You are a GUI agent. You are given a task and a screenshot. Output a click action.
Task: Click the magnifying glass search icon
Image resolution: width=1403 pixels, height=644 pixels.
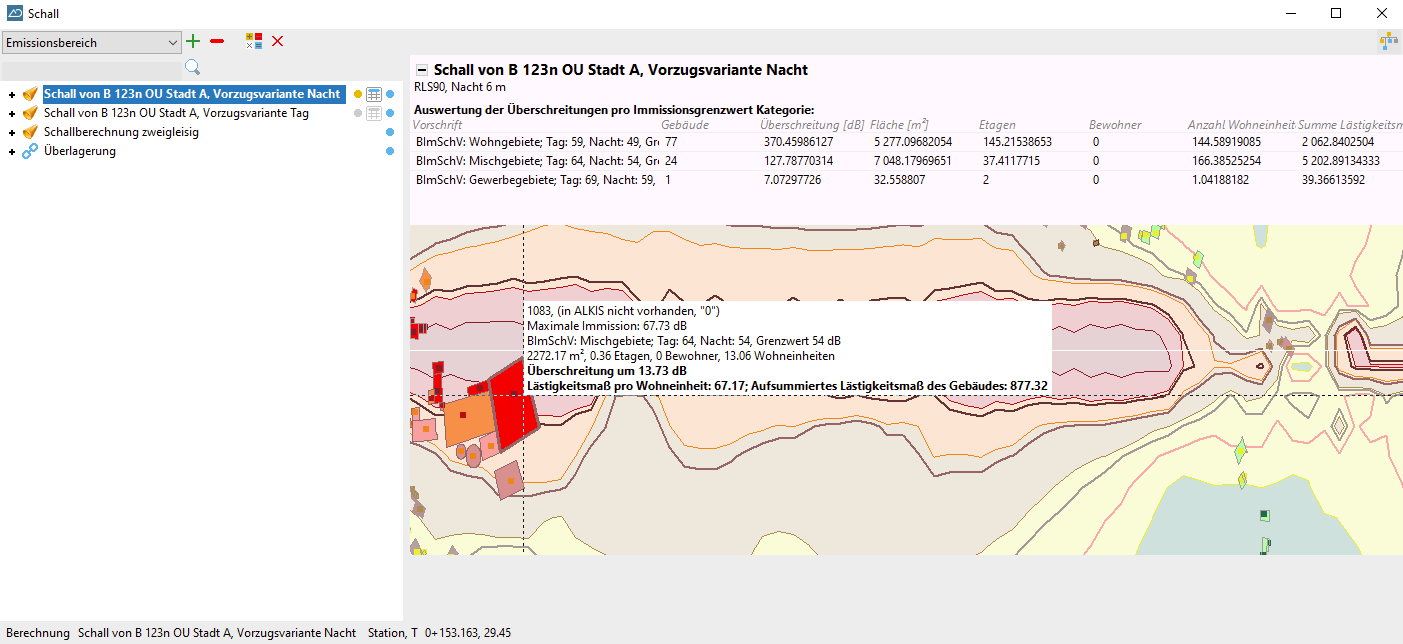[192, 67]
